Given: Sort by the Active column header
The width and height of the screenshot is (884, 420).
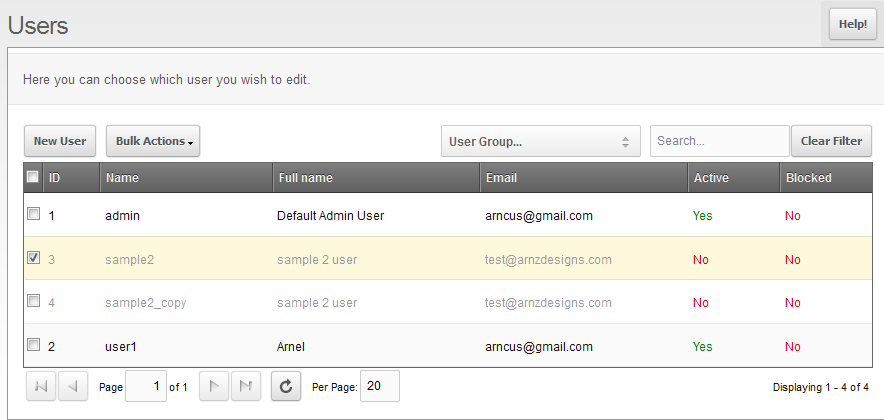Looking at the screenshot, I should pyautogui.click(x=711, y=178).
